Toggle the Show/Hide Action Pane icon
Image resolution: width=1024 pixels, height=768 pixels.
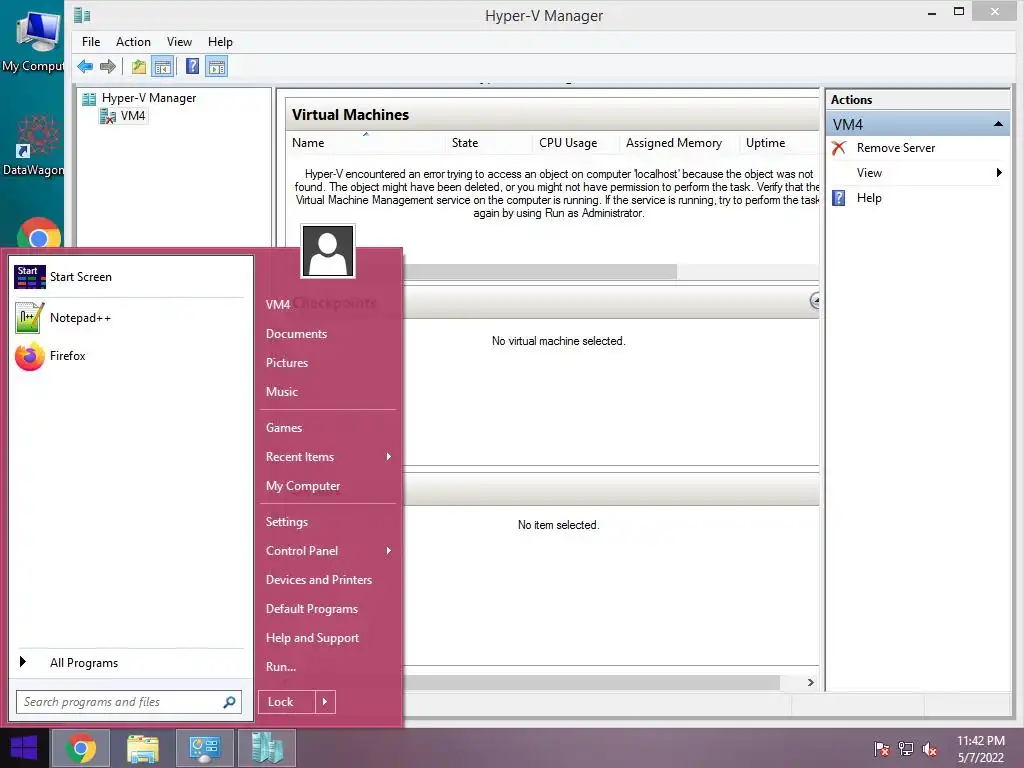coord(217,67)
